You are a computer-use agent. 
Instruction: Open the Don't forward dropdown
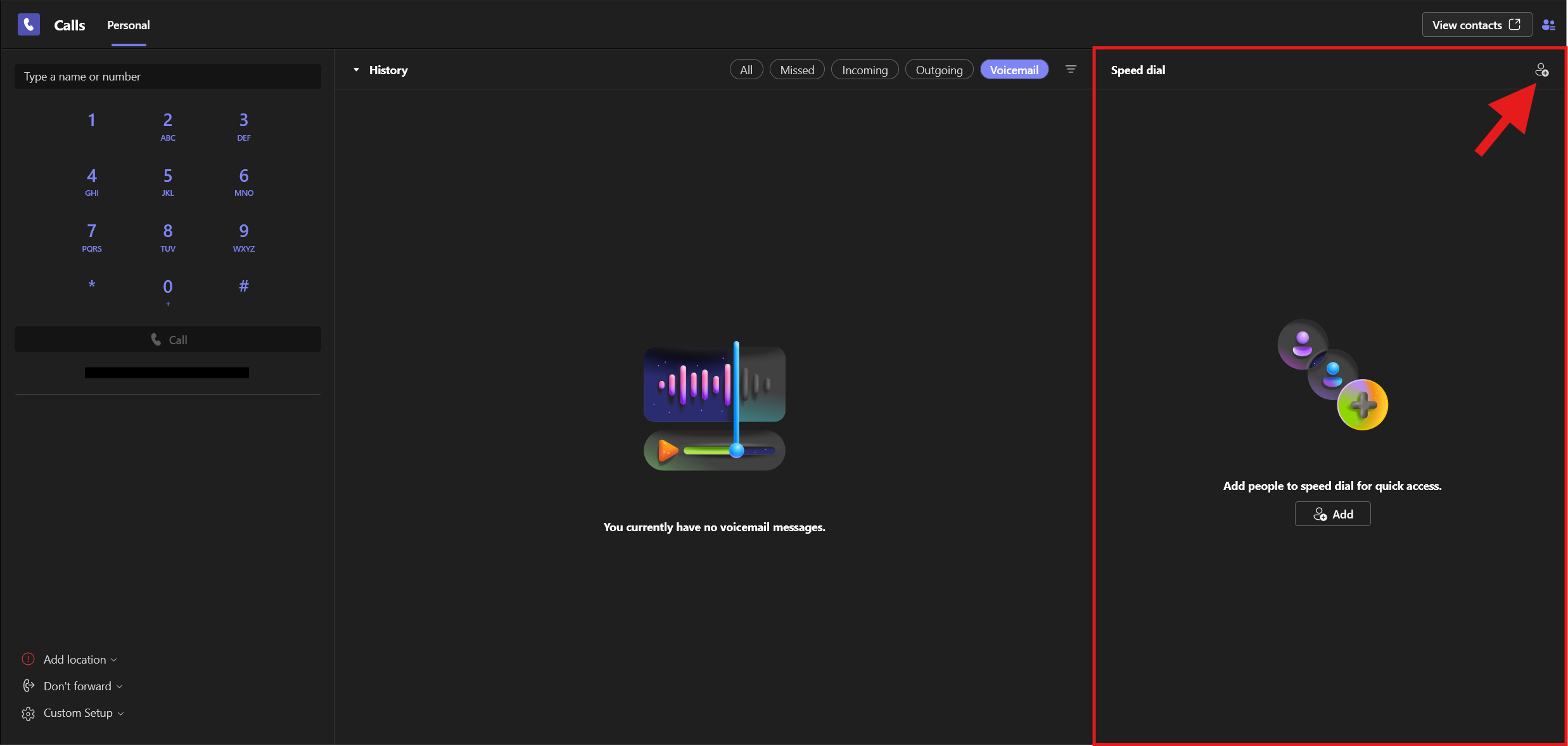[x=83, y=686]
